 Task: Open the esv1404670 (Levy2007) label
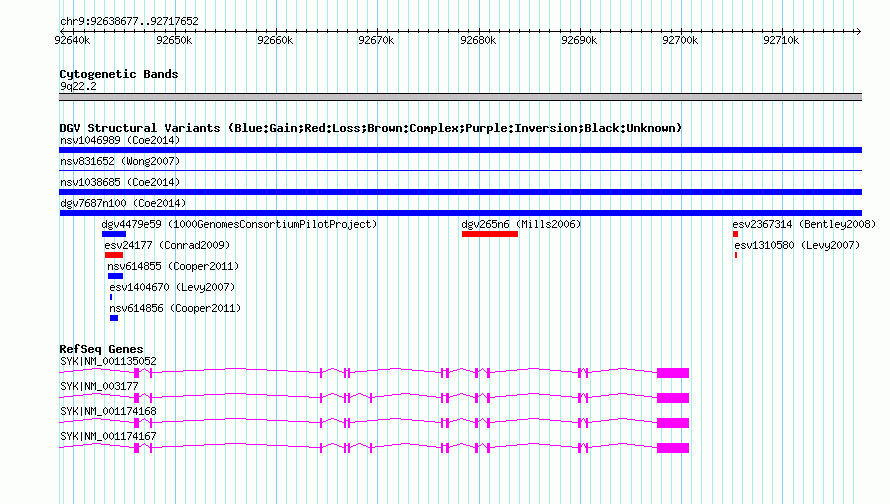pyautogui.click(x=172, y=287)
